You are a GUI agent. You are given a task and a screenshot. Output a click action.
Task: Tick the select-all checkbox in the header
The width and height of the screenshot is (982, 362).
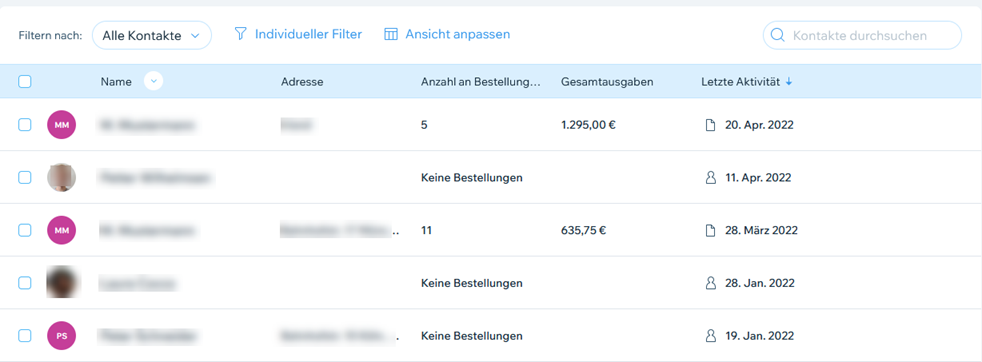(x=24, y=81)
